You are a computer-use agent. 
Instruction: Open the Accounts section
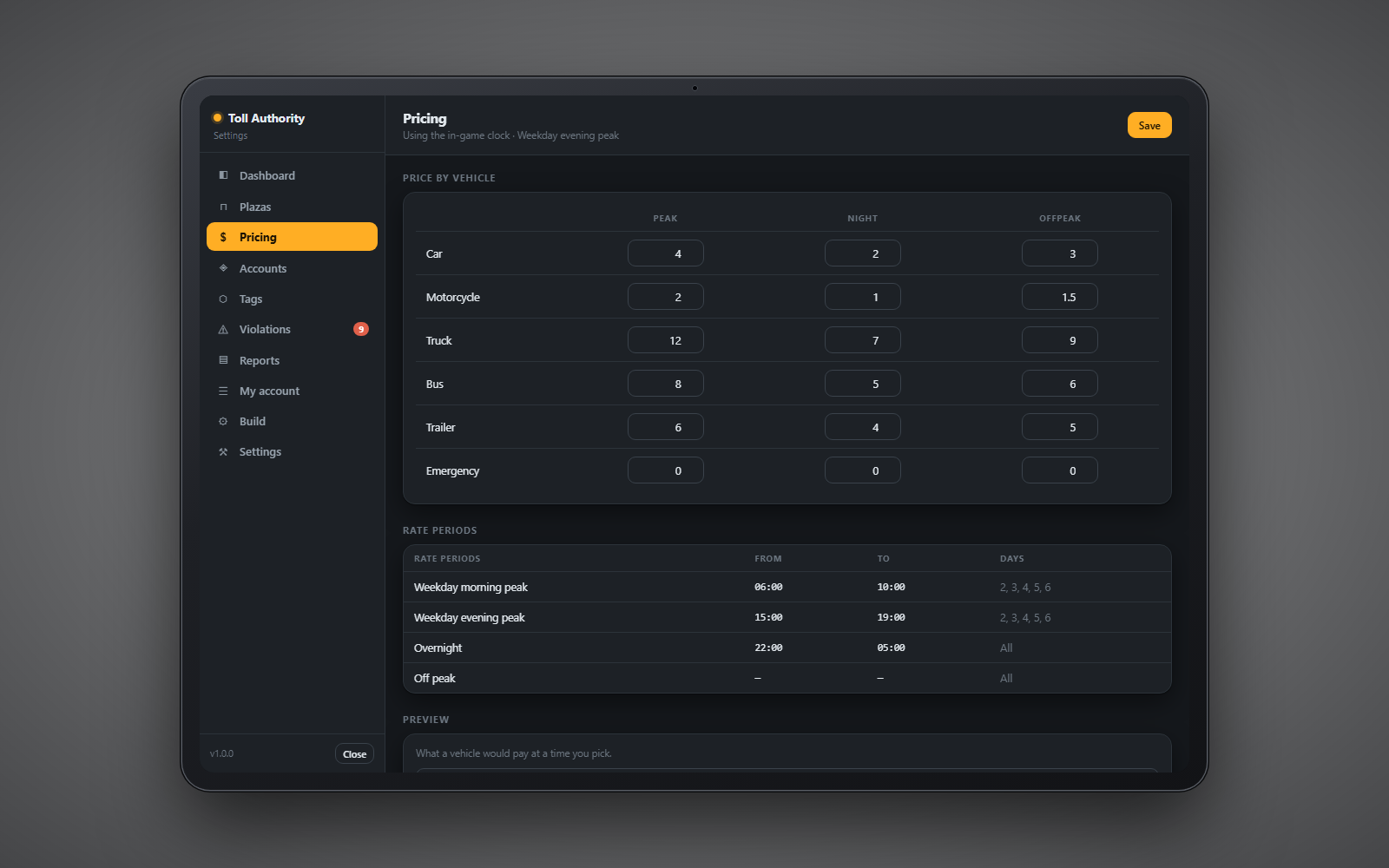click(x=292, y=268)
